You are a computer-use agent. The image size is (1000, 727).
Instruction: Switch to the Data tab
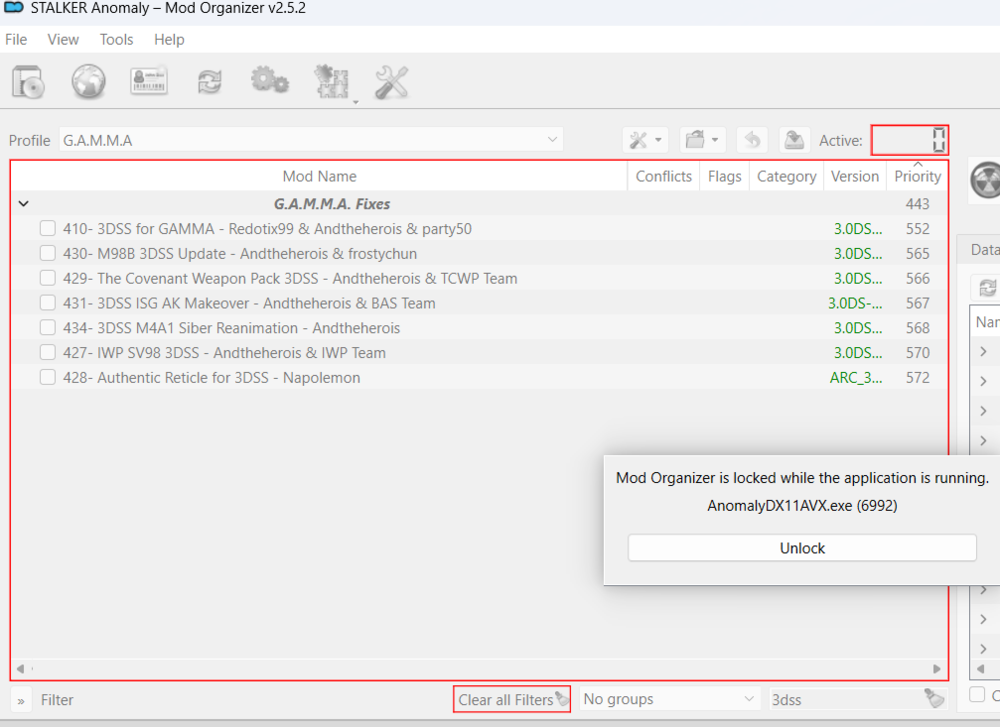point(982,249)
